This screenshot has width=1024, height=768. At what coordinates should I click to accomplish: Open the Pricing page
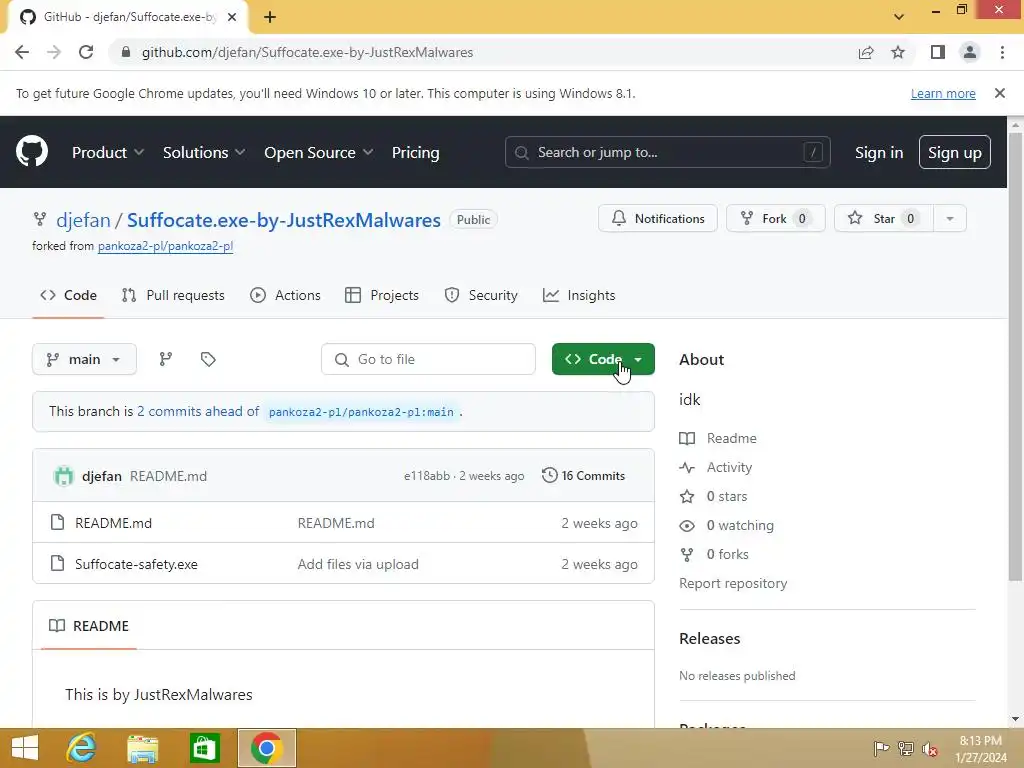[415, 153]
